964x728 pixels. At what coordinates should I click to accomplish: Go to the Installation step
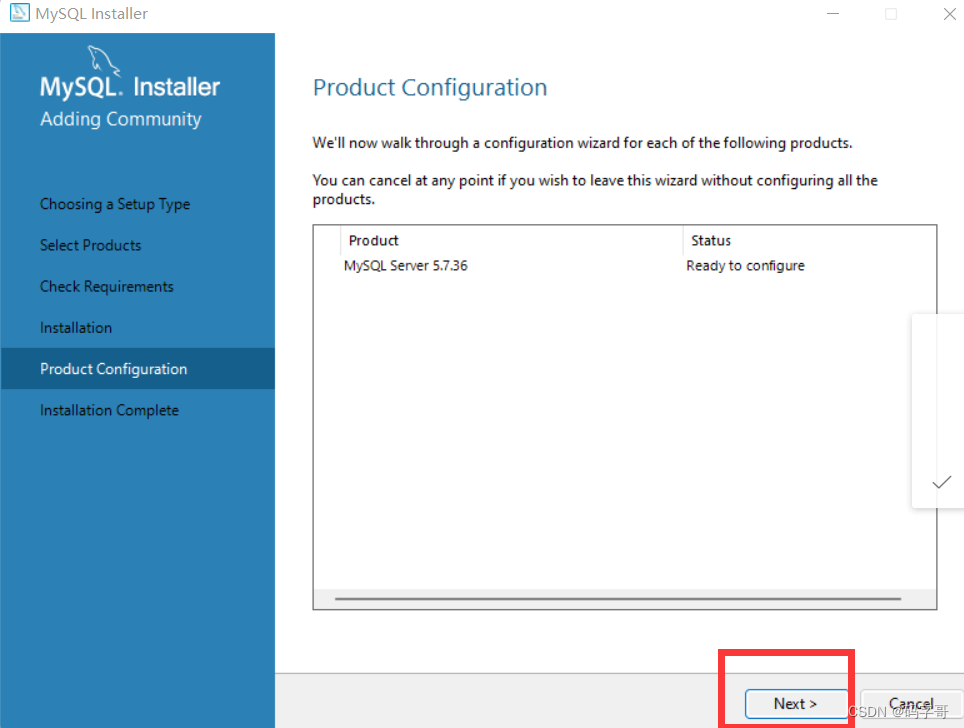[76, 328]
